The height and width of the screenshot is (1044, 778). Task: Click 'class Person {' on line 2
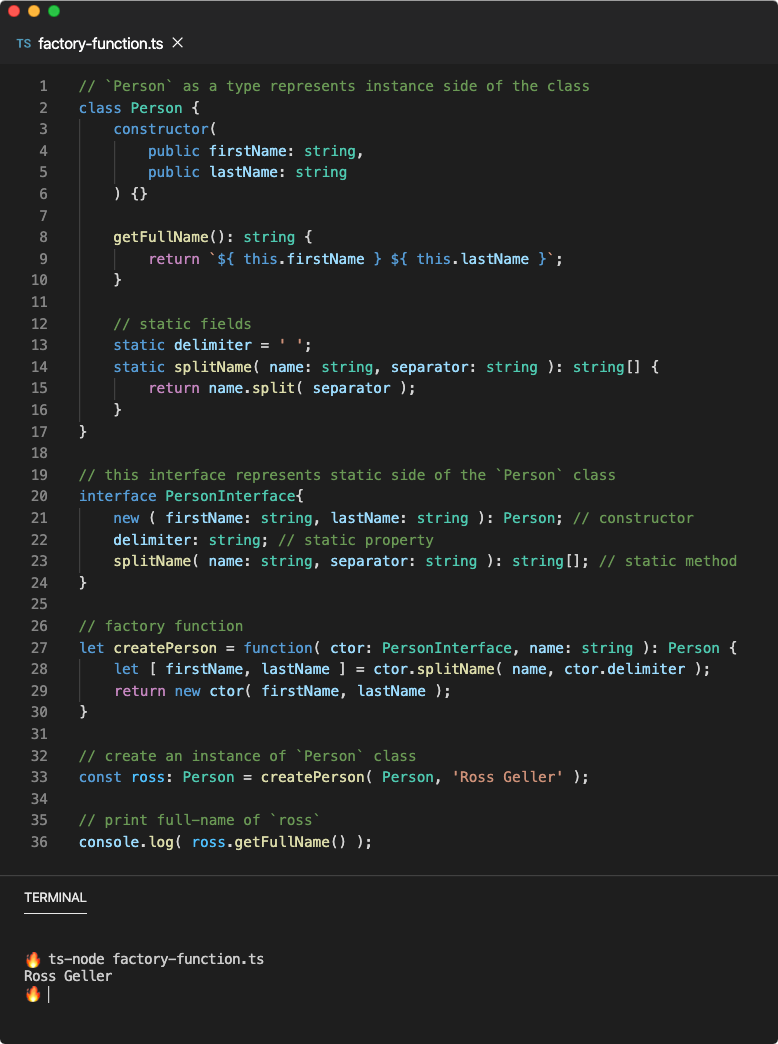click(139, 108)
